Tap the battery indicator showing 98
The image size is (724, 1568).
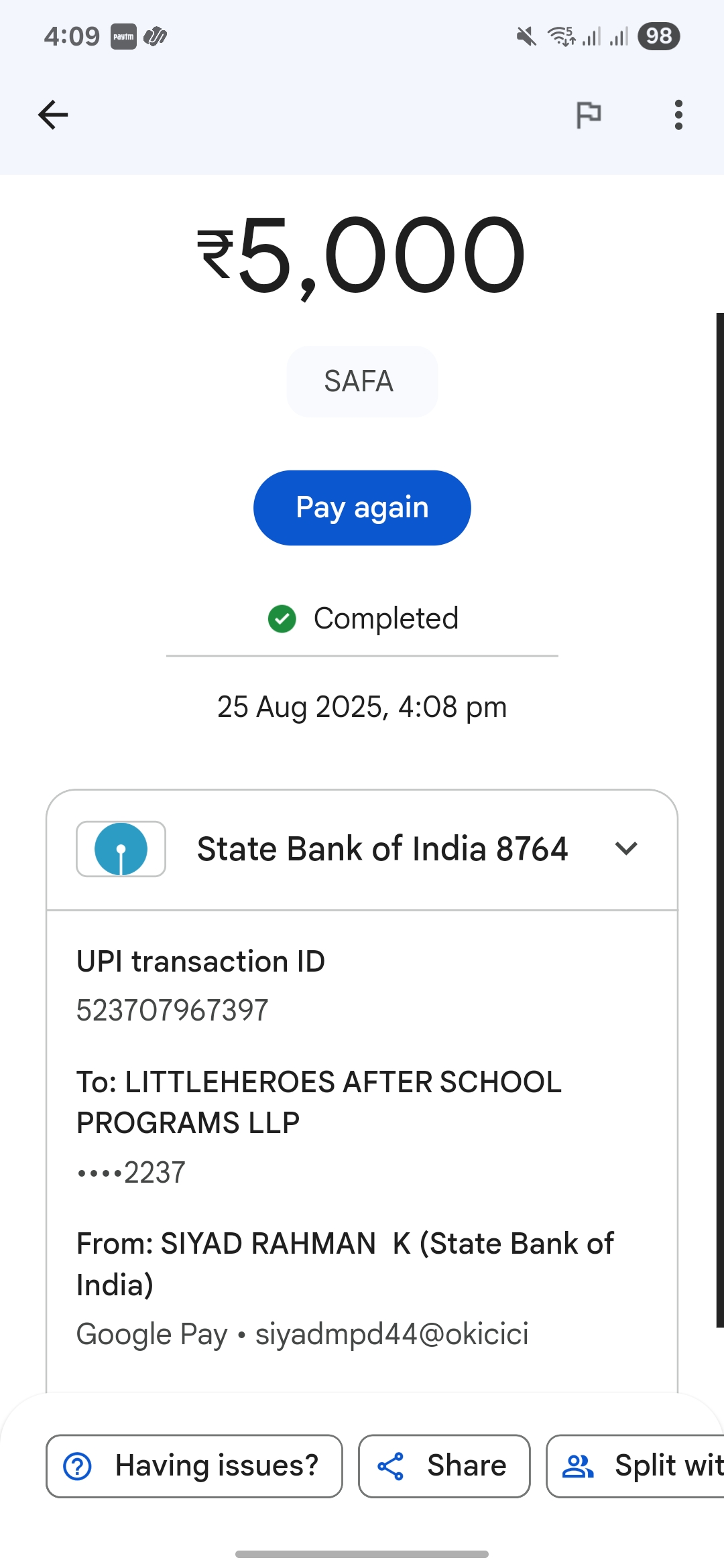(658, 36)
